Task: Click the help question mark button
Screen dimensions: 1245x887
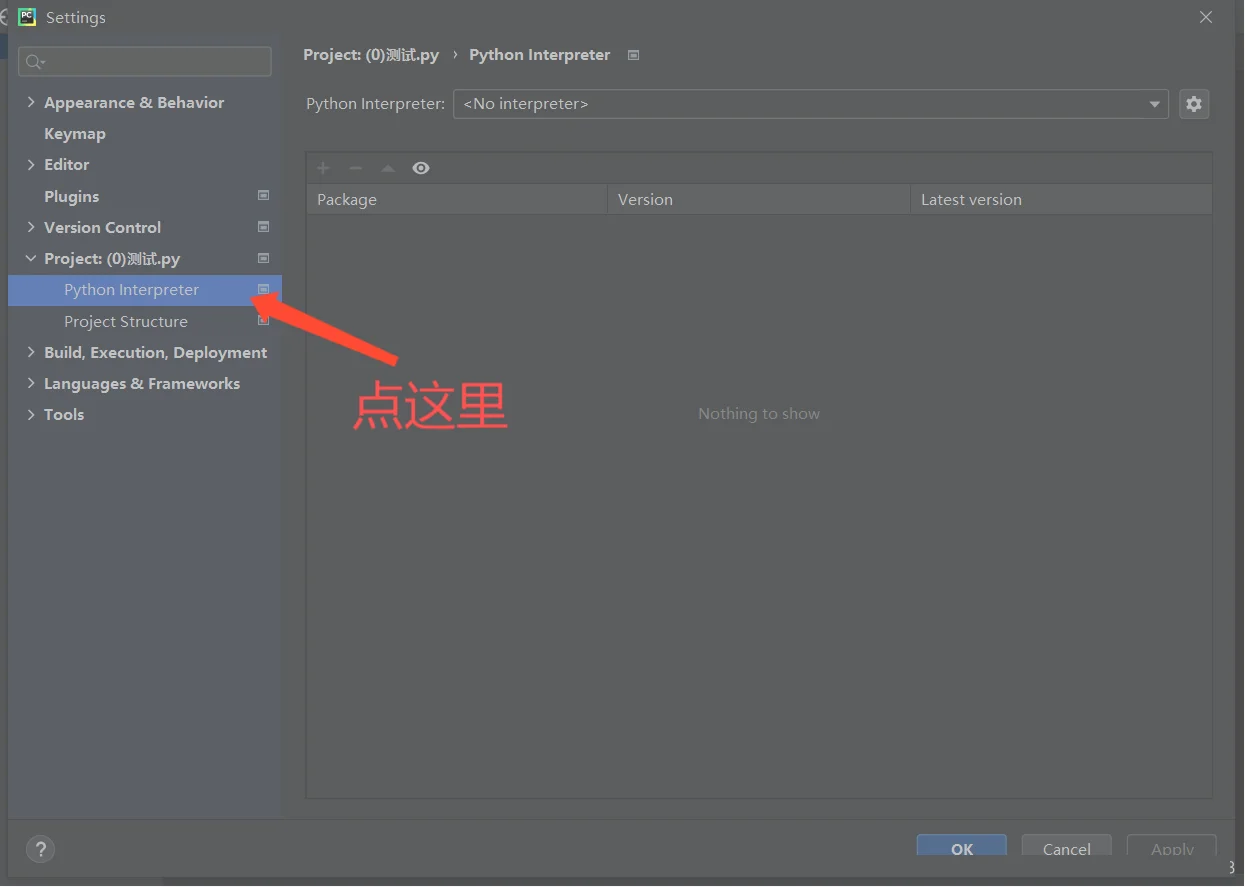Action: pyautogui.click(x=40, y=850)
